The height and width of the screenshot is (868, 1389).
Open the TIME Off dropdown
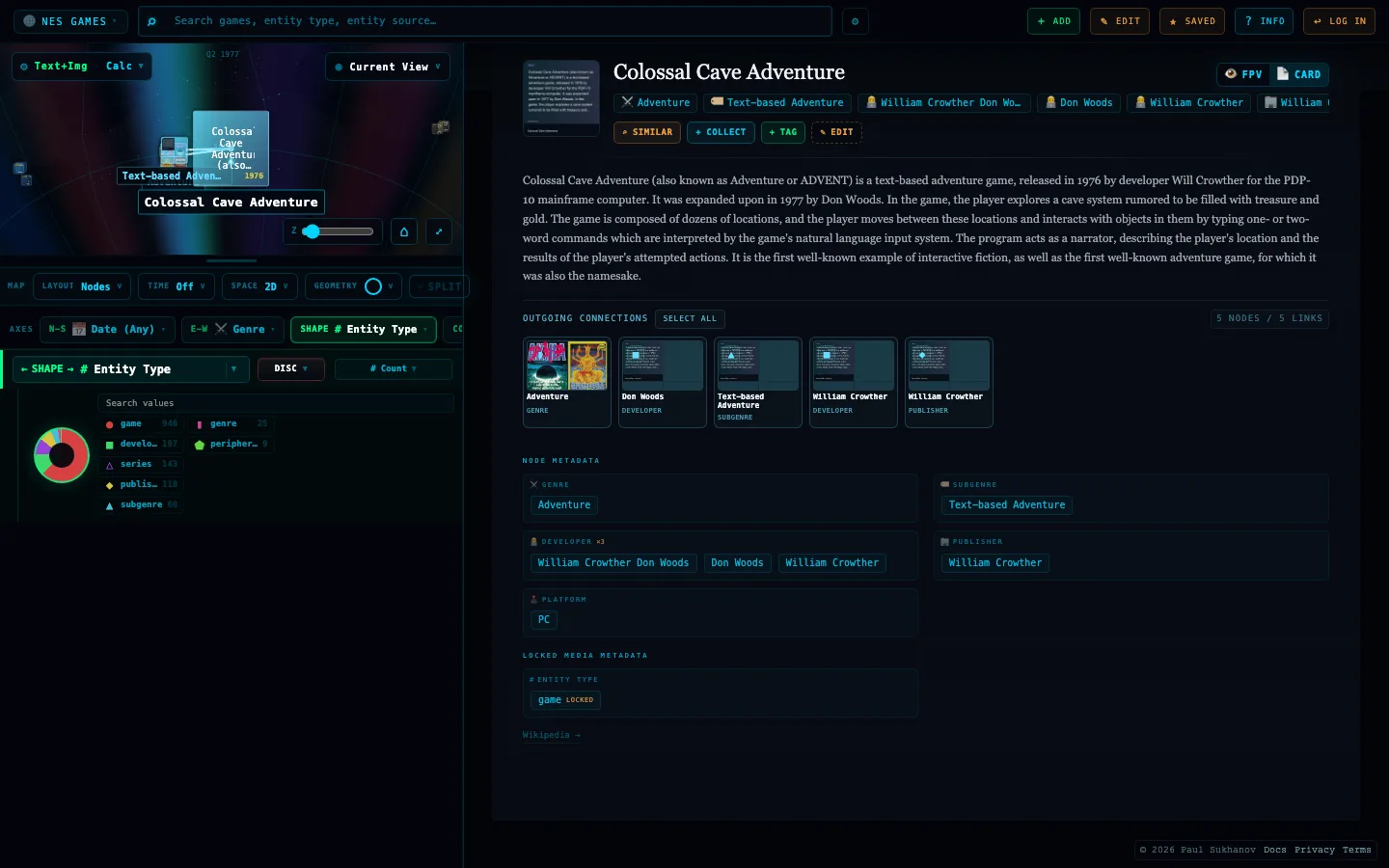click(177, 286)
